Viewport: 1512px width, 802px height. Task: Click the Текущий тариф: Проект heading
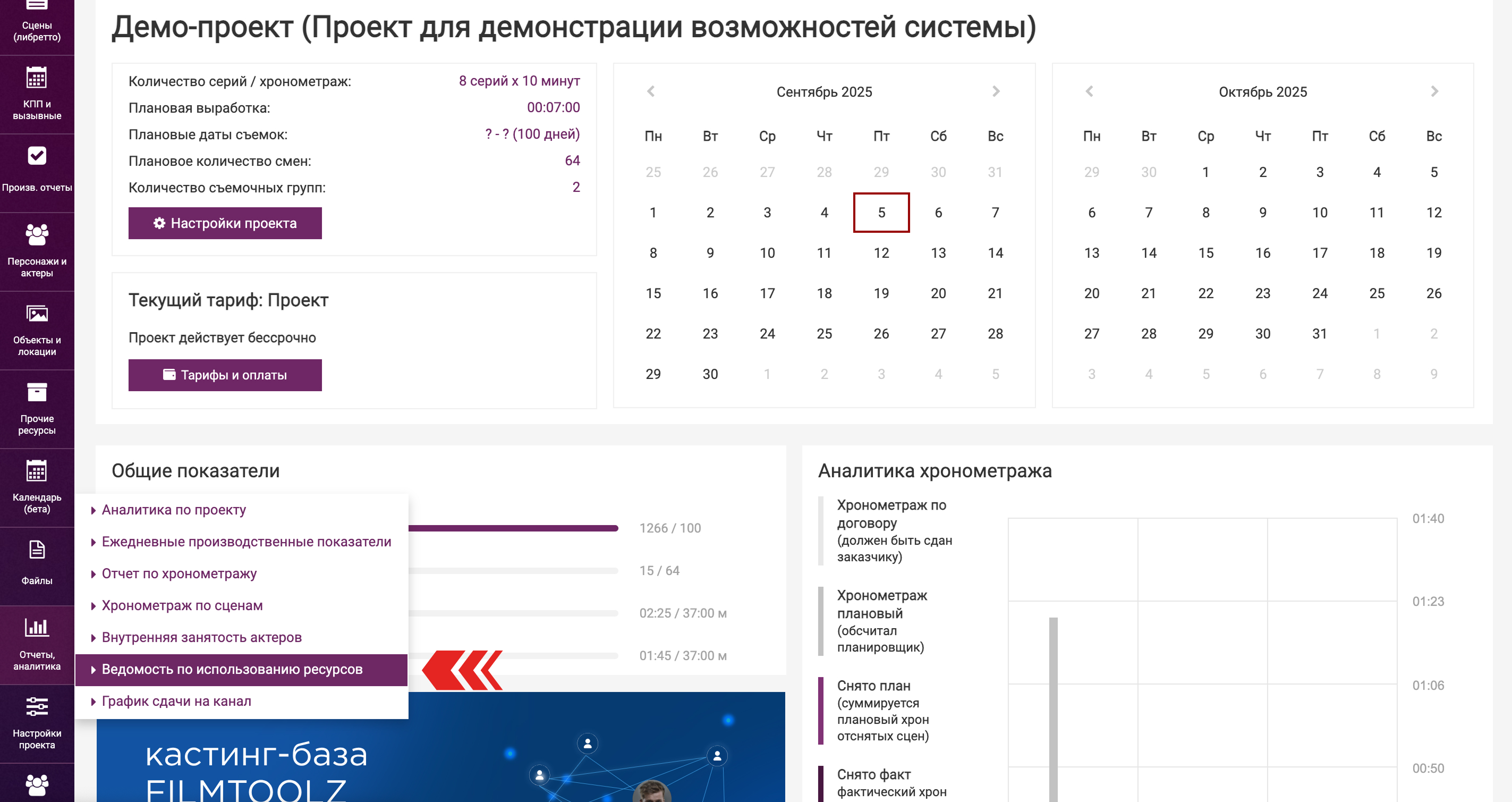228,301
